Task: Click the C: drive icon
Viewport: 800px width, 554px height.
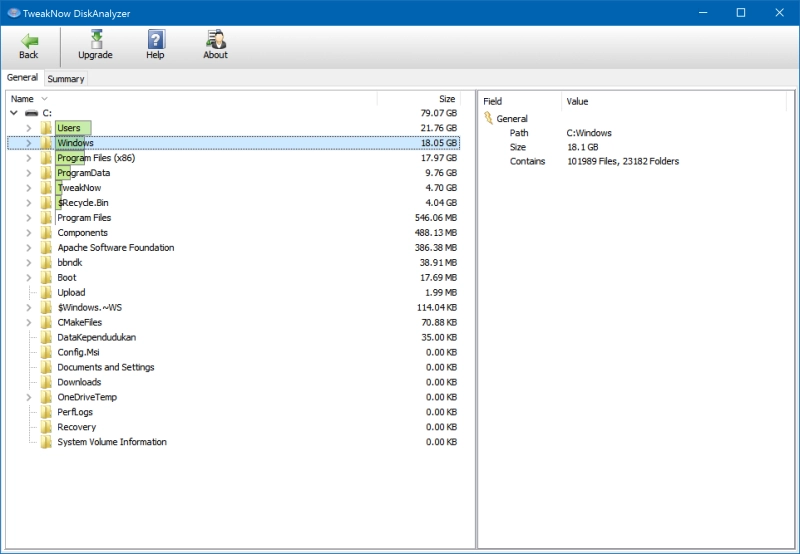Action: [x=32, y=113]
